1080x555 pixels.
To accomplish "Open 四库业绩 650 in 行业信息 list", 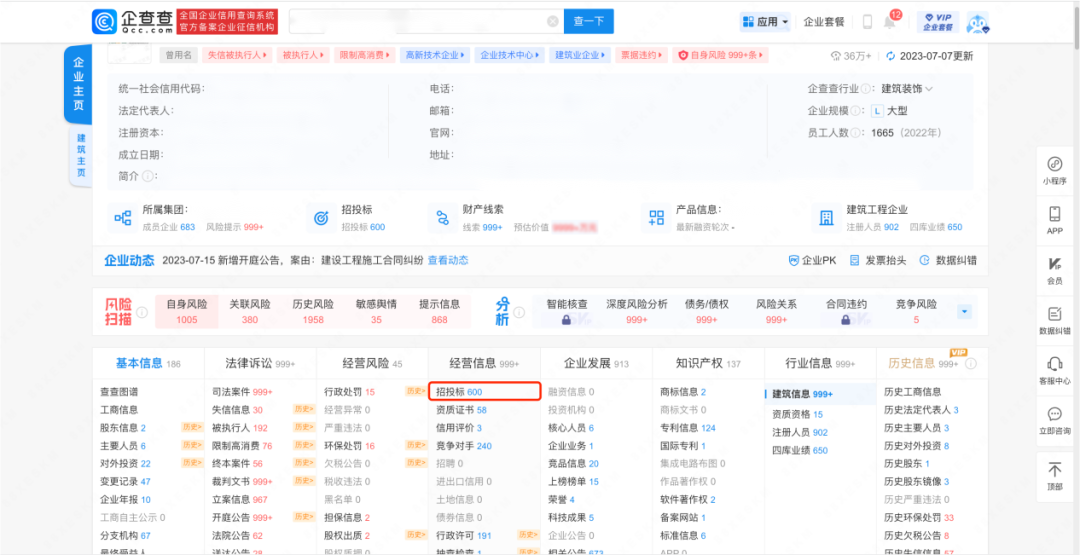I will click(x=800, y=450).
